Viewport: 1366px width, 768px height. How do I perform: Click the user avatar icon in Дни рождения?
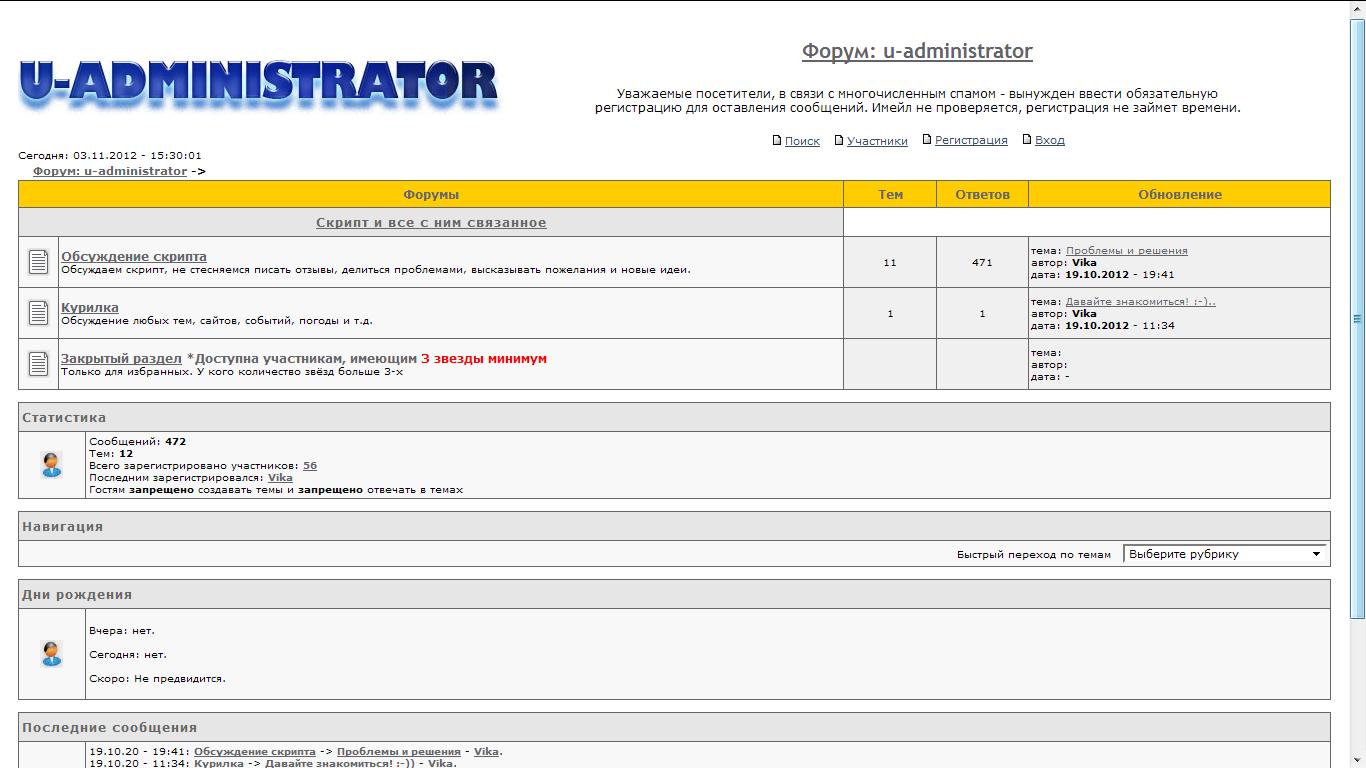click(52, 654)
